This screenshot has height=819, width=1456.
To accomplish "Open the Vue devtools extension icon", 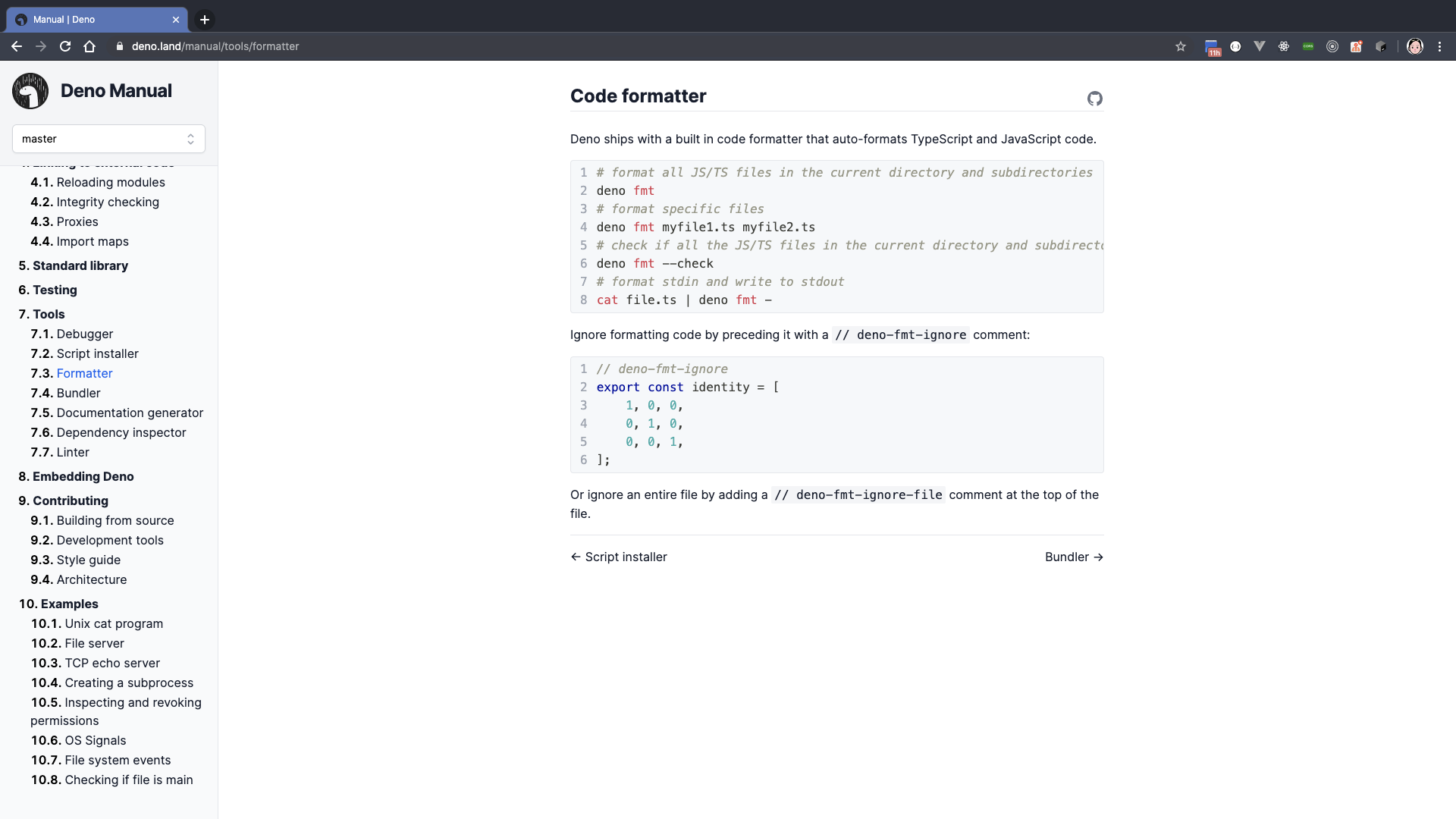I will [1260, 46].
